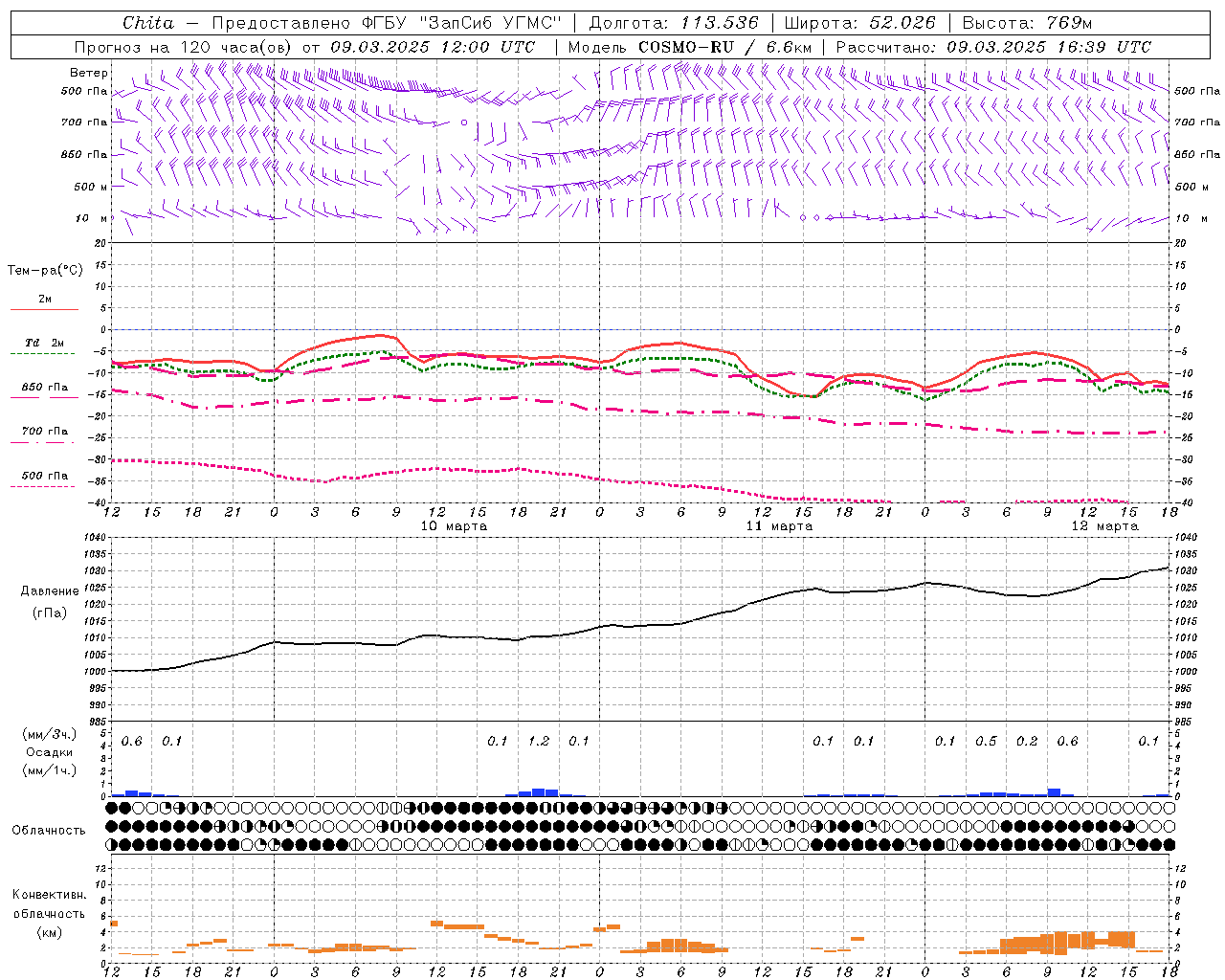Select the "Долгота: 113.536" header field
The image size is (1225, 980).
click(x=674, y=23)
